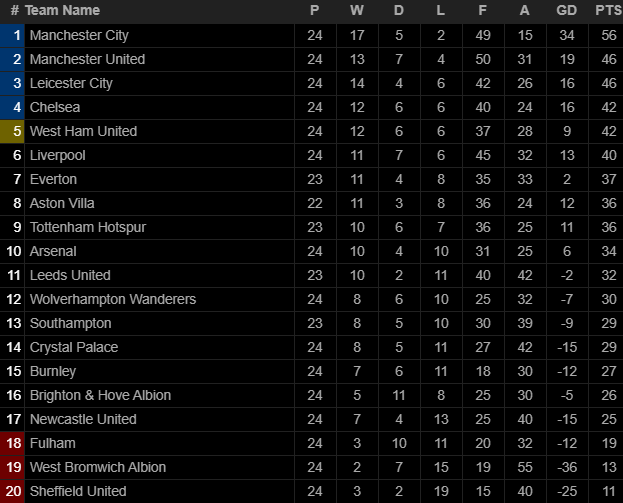Click Tottenham Hotspur in standings
This screenshot has width=623, height=503.
click(88, 227)
